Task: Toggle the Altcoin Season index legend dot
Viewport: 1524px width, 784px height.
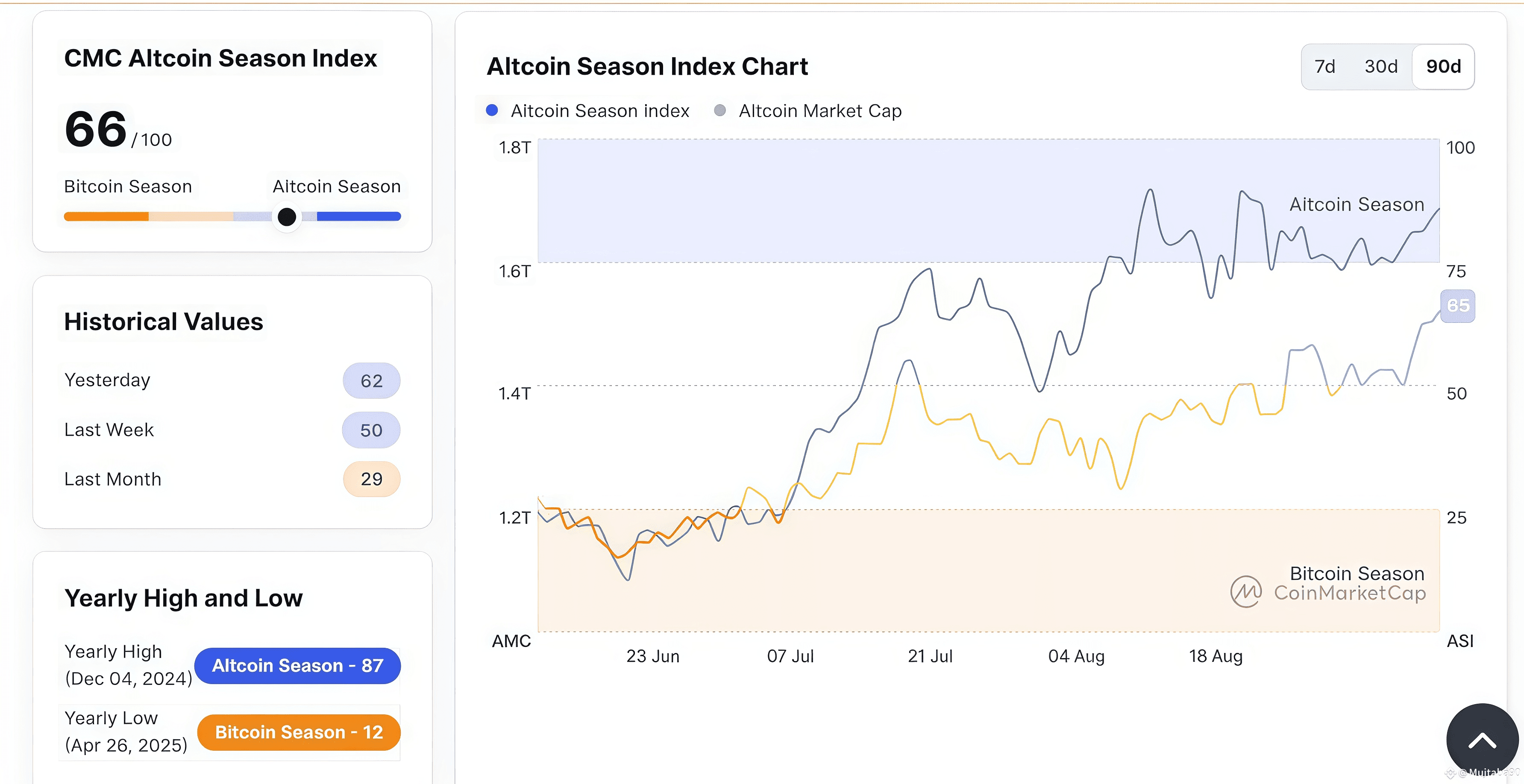Action: point(492,111)
